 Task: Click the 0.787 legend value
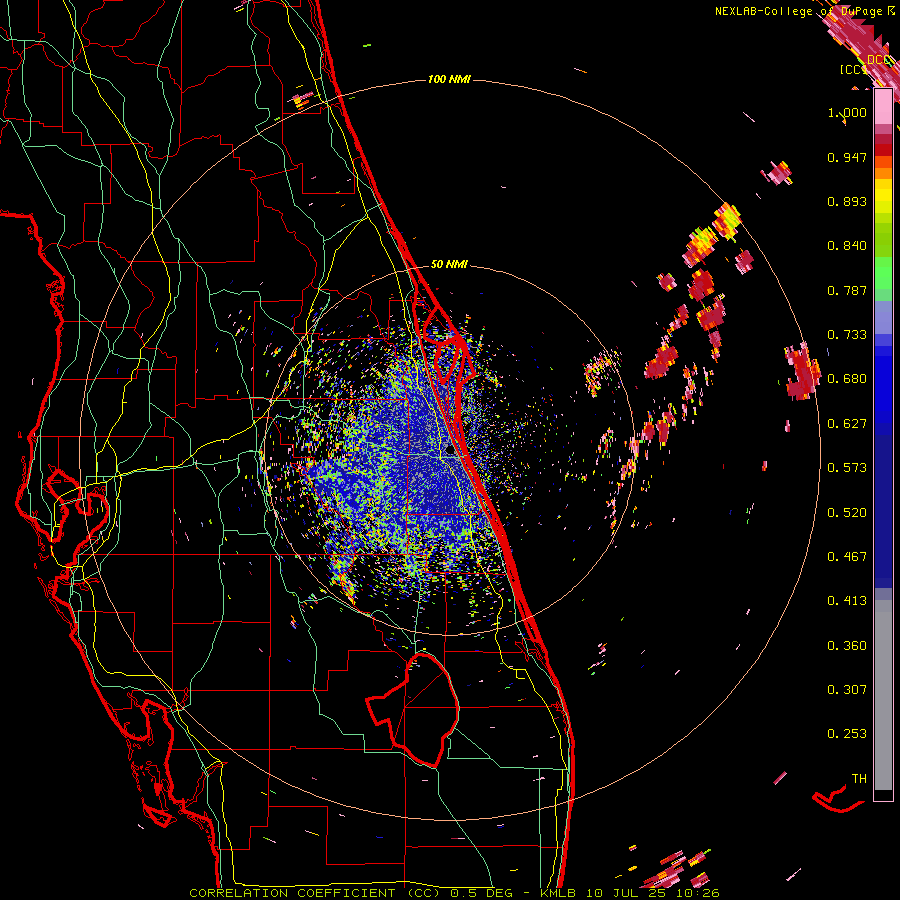pyautogui.click(x=847, y=290)
